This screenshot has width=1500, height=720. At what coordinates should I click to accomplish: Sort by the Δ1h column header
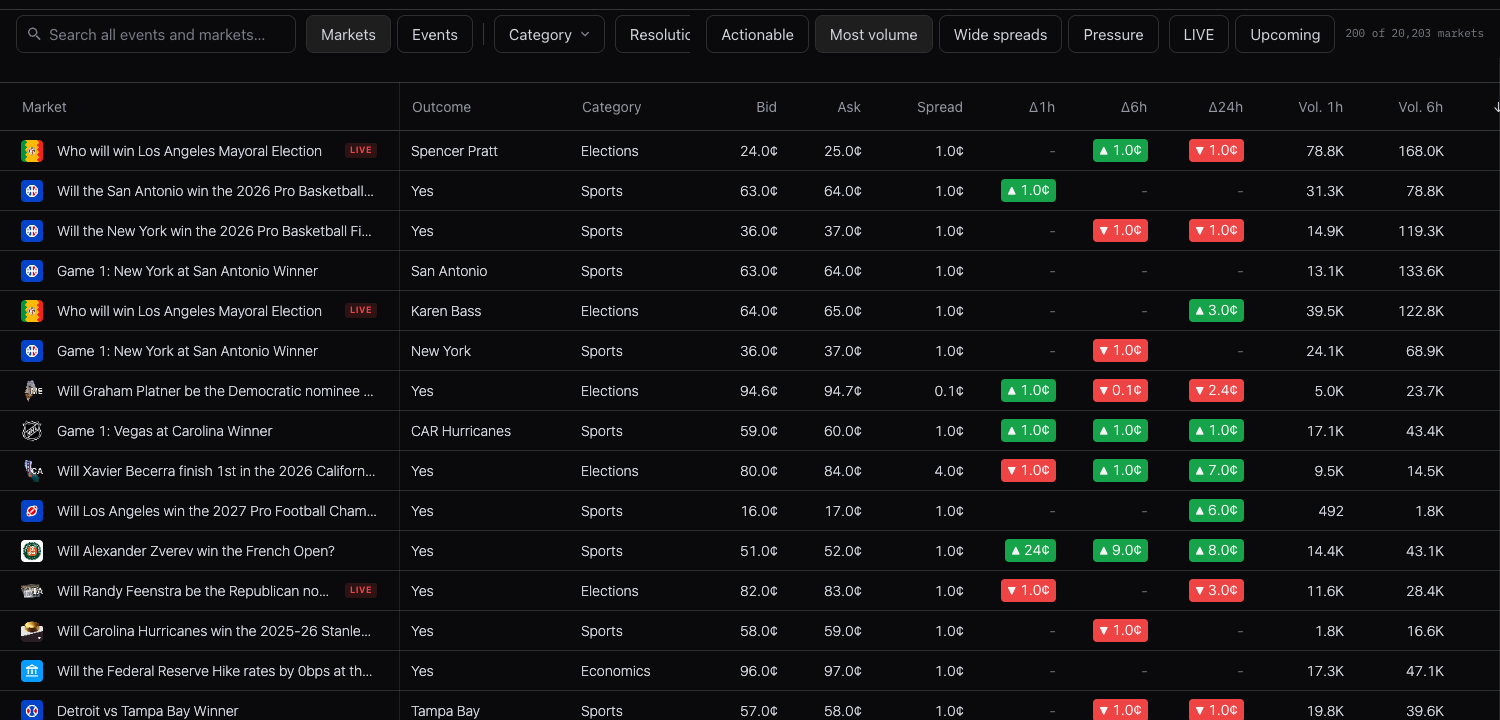(x=1042, y=107)
